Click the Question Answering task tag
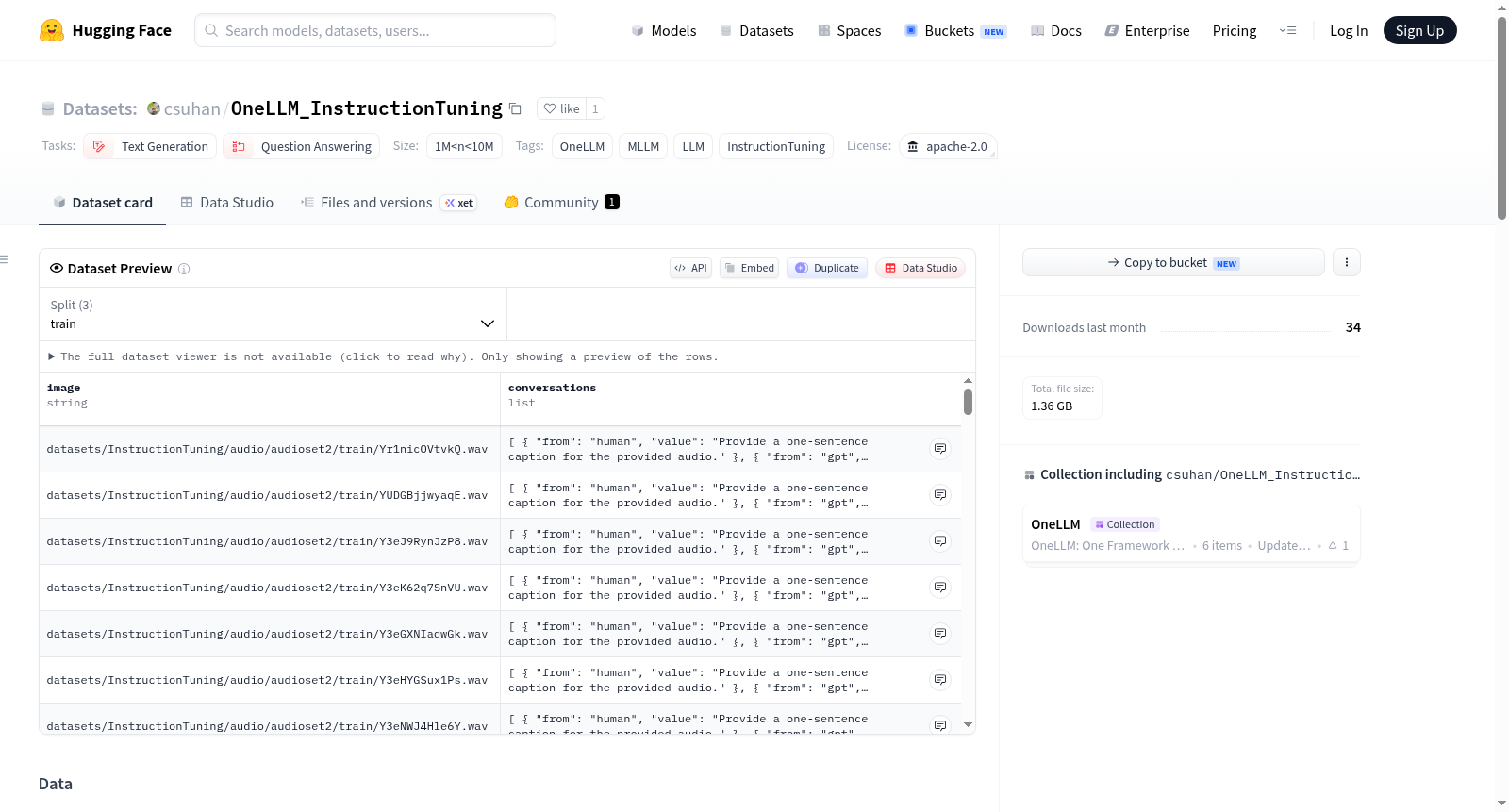Viewport: 1509px width, 812px height. (x=302, y=146)
